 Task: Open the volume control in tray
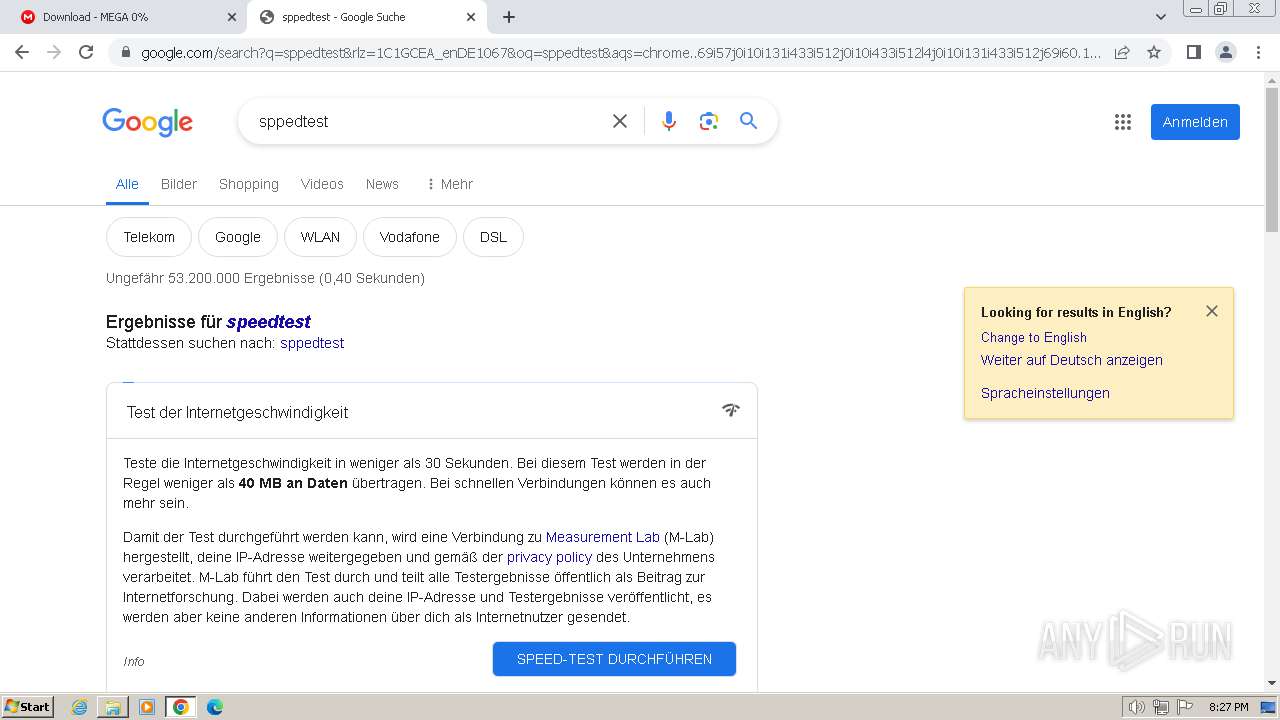pyautogui.click(x=1136, y=707)
